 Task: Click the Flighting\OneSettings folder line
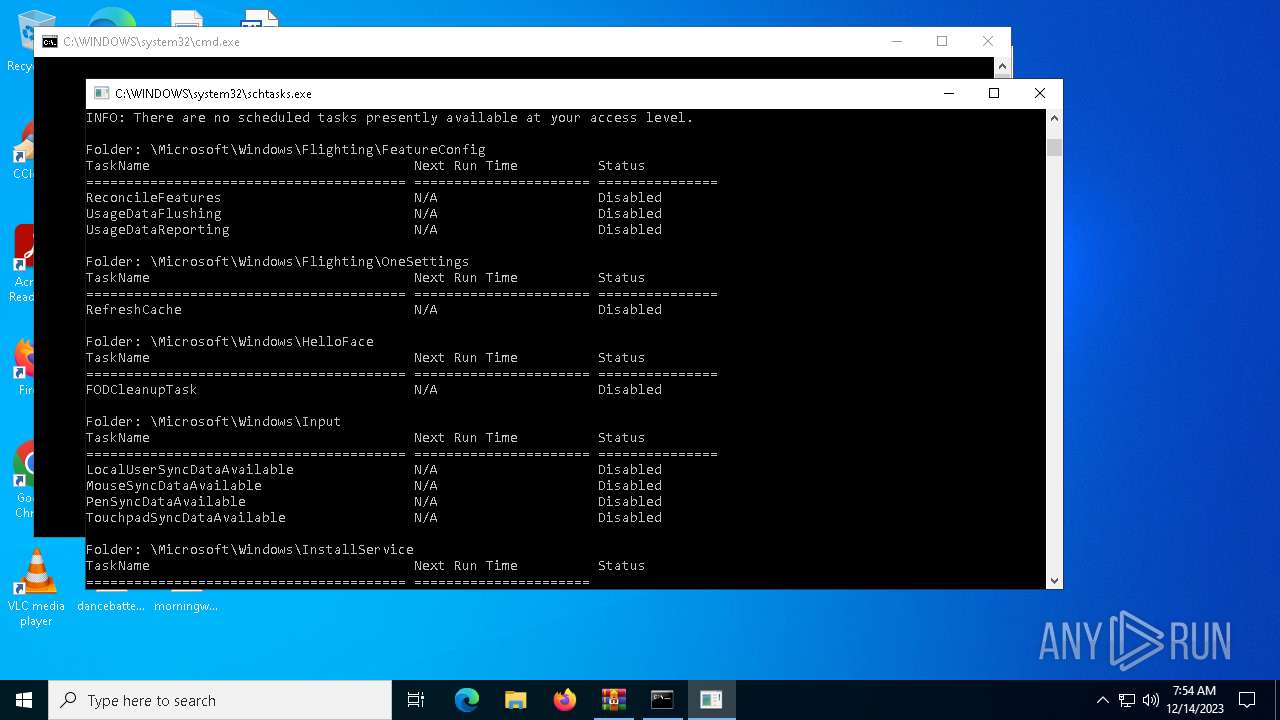tap(278, 262)
